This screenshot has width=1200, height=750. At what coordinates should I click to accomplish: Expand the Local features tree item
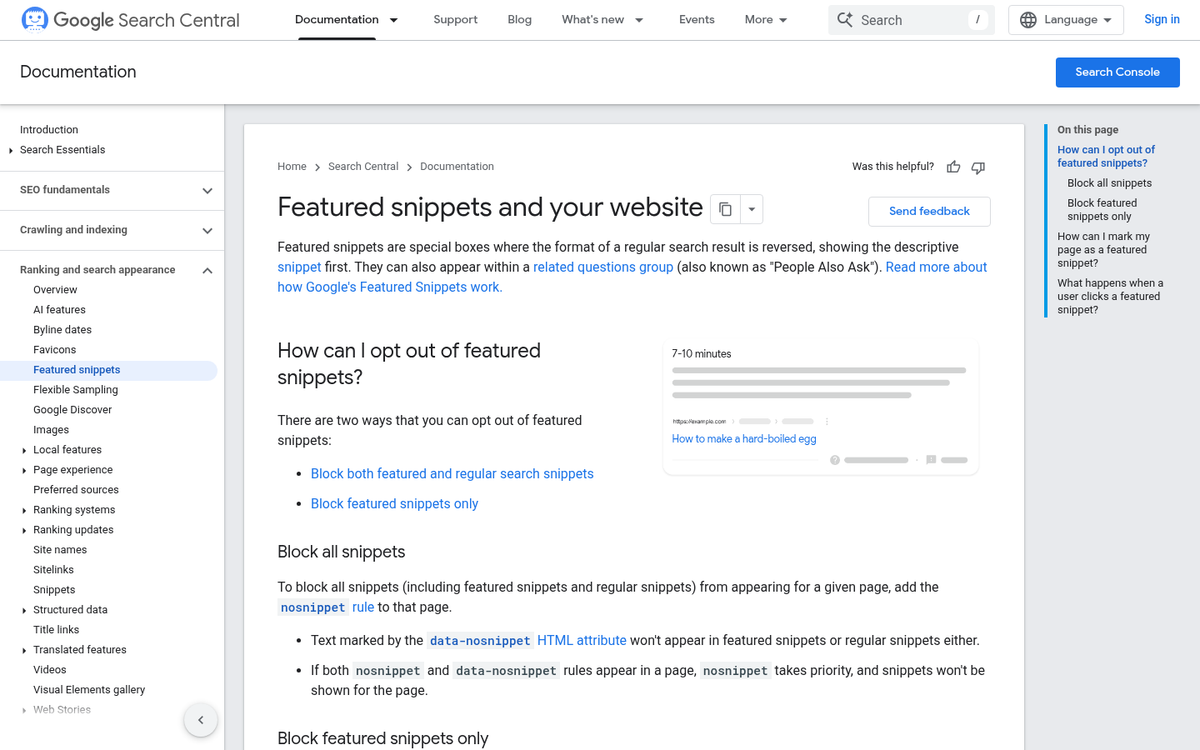click(26, 449)
